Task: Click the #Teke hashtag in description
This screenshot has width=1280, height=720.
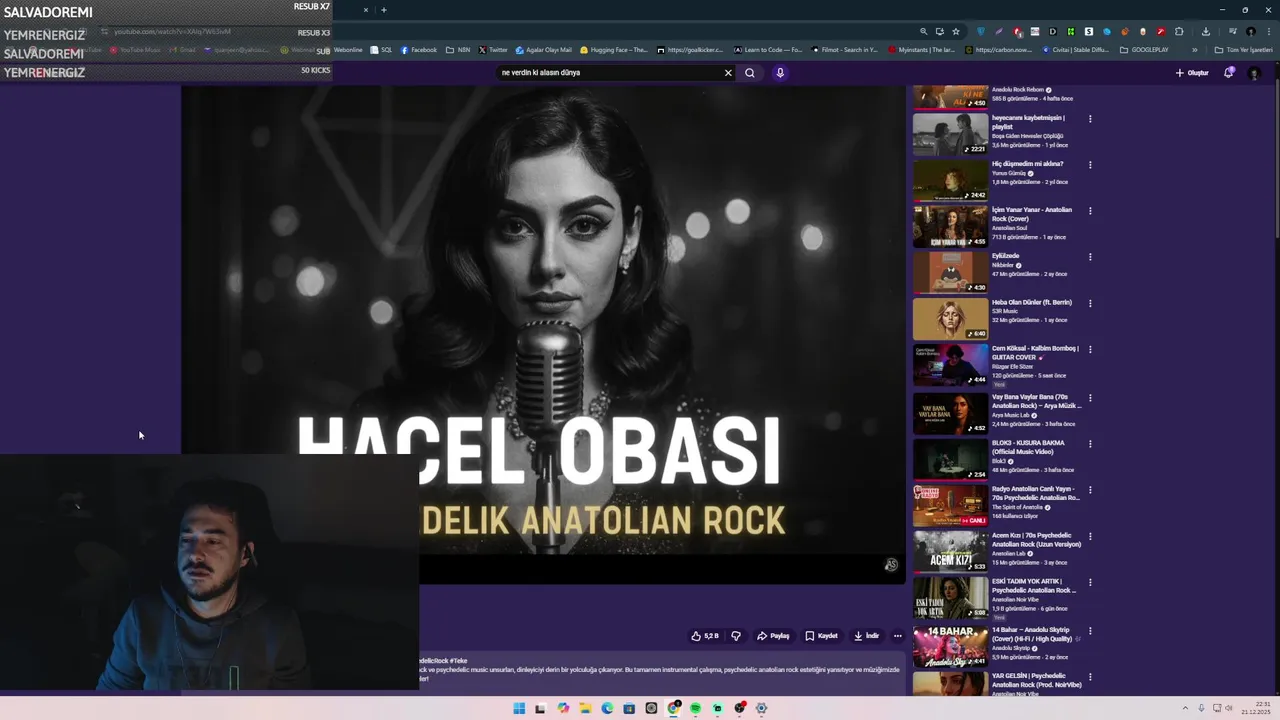Action: (458, 661)
